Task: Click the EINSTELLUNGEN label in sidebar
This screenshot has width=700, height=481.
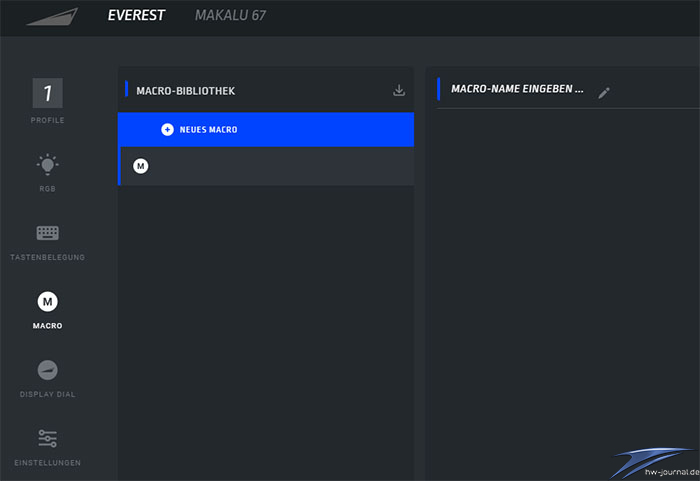Action: click(47, 463)
